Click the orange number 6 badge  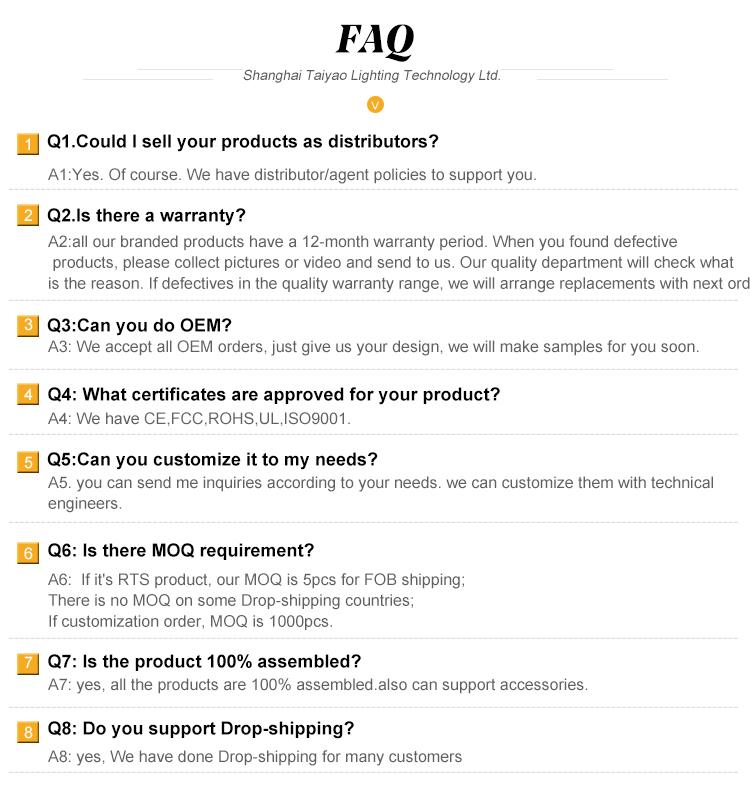29,552
